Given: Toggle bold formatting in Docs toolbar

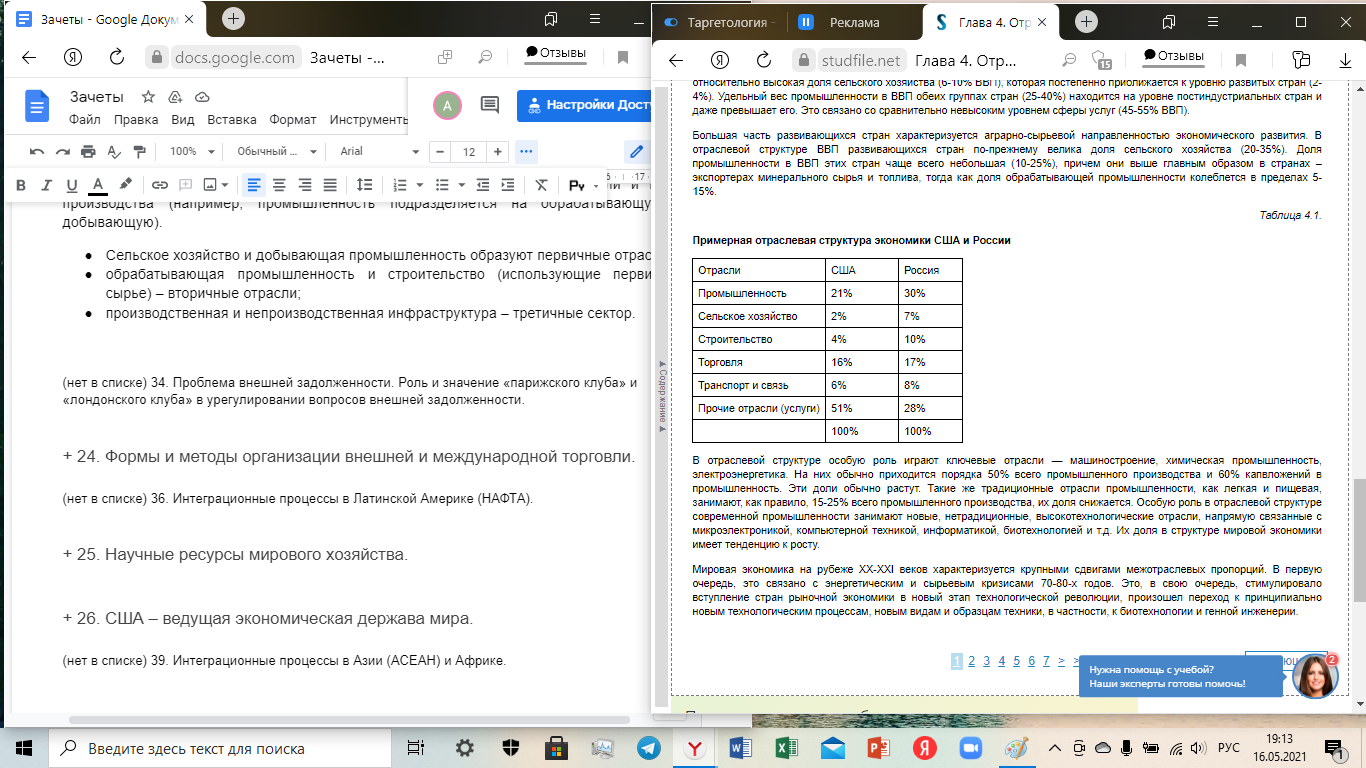Looking at the screenshot, I should 20,185.
